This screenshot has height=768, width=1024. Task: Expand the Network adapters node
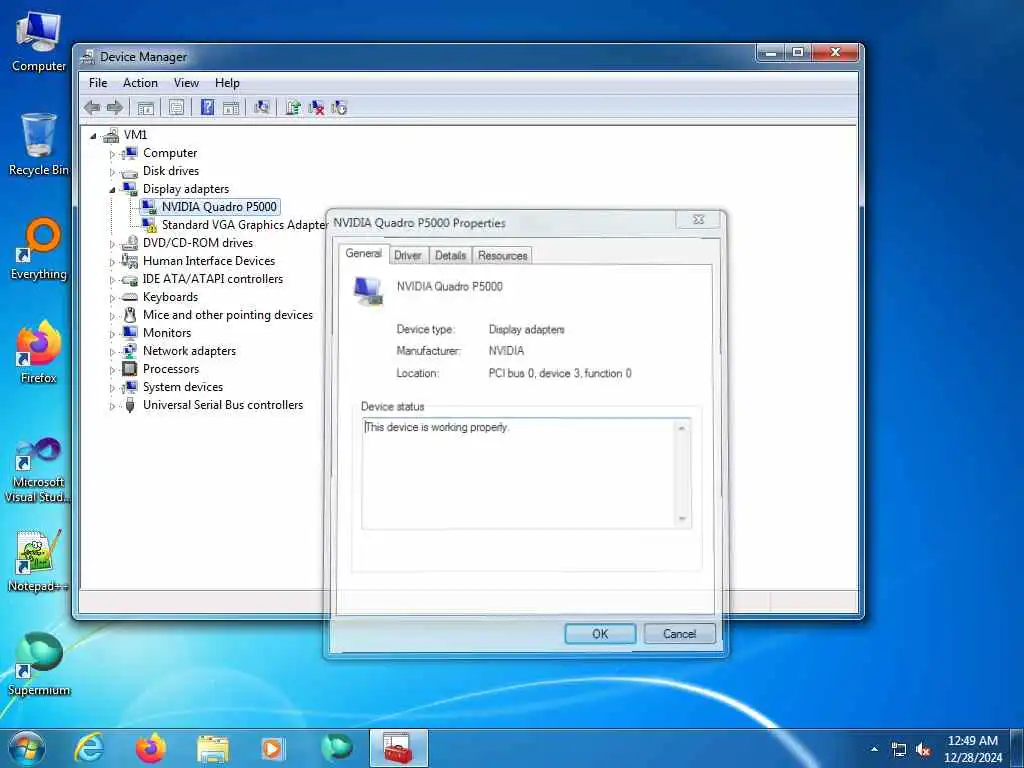112,353
